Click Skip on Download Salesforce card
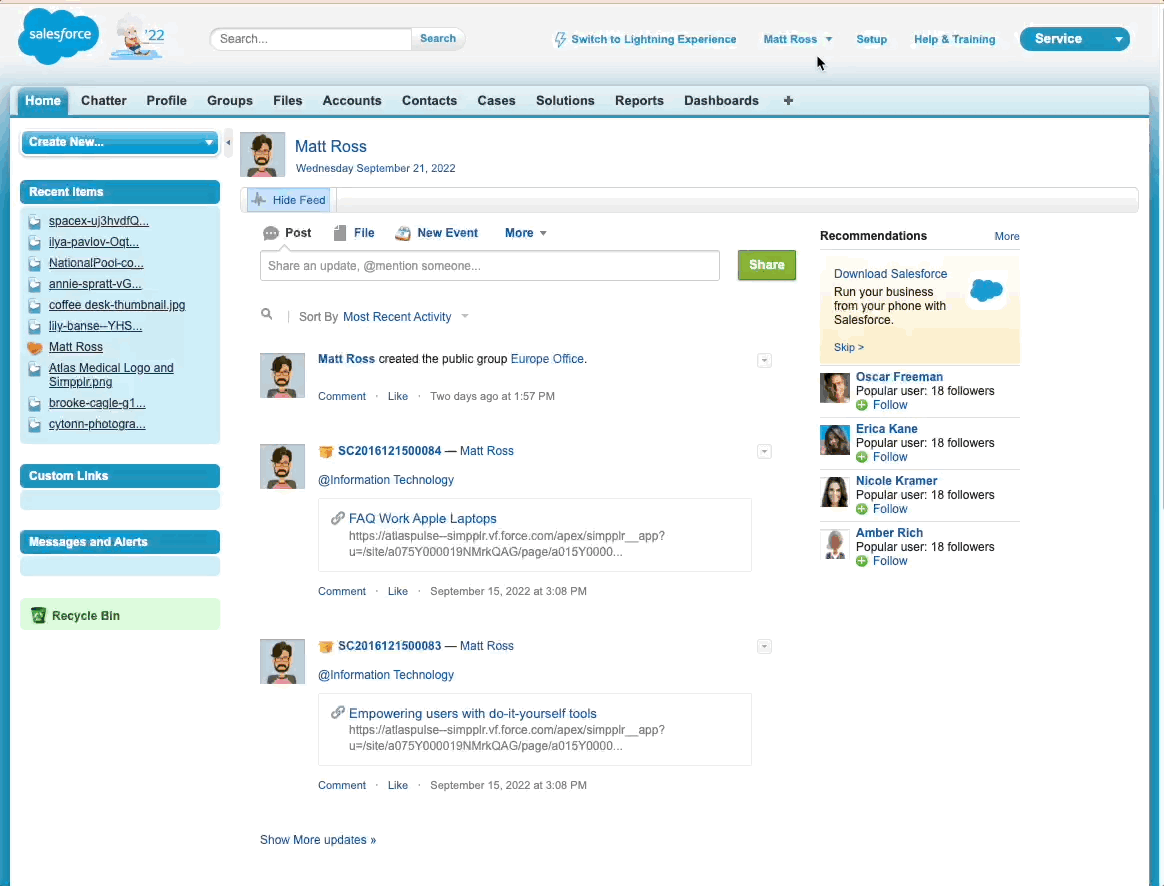The height and width of the screenshot is (886, 1164). (849, 347)
